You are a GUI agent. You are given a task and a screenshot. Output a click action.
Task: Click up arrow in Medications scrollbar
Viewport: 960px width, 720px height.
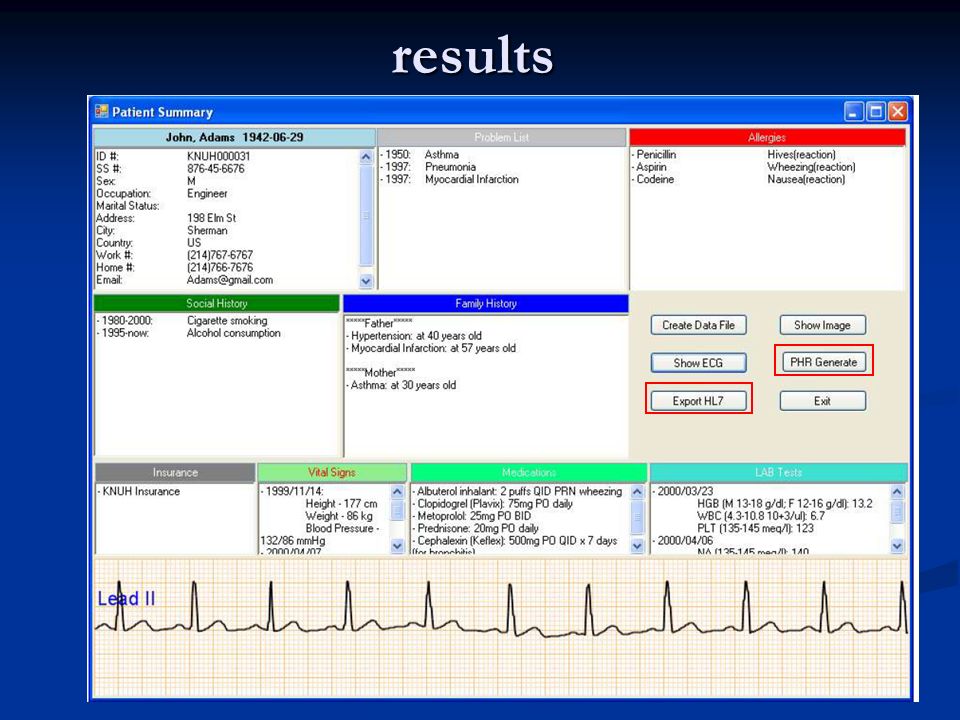coord(637,492)
